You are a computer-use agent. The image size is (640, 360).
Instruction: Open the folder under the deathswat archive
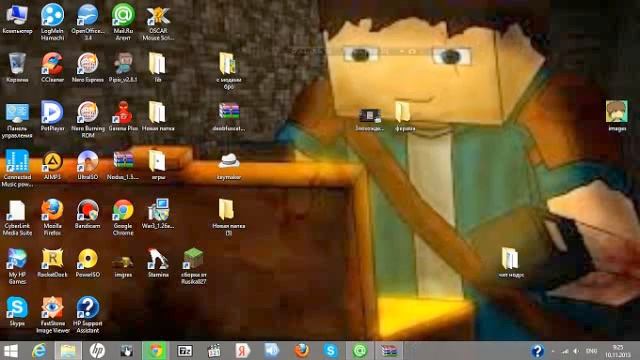[229, 218]
